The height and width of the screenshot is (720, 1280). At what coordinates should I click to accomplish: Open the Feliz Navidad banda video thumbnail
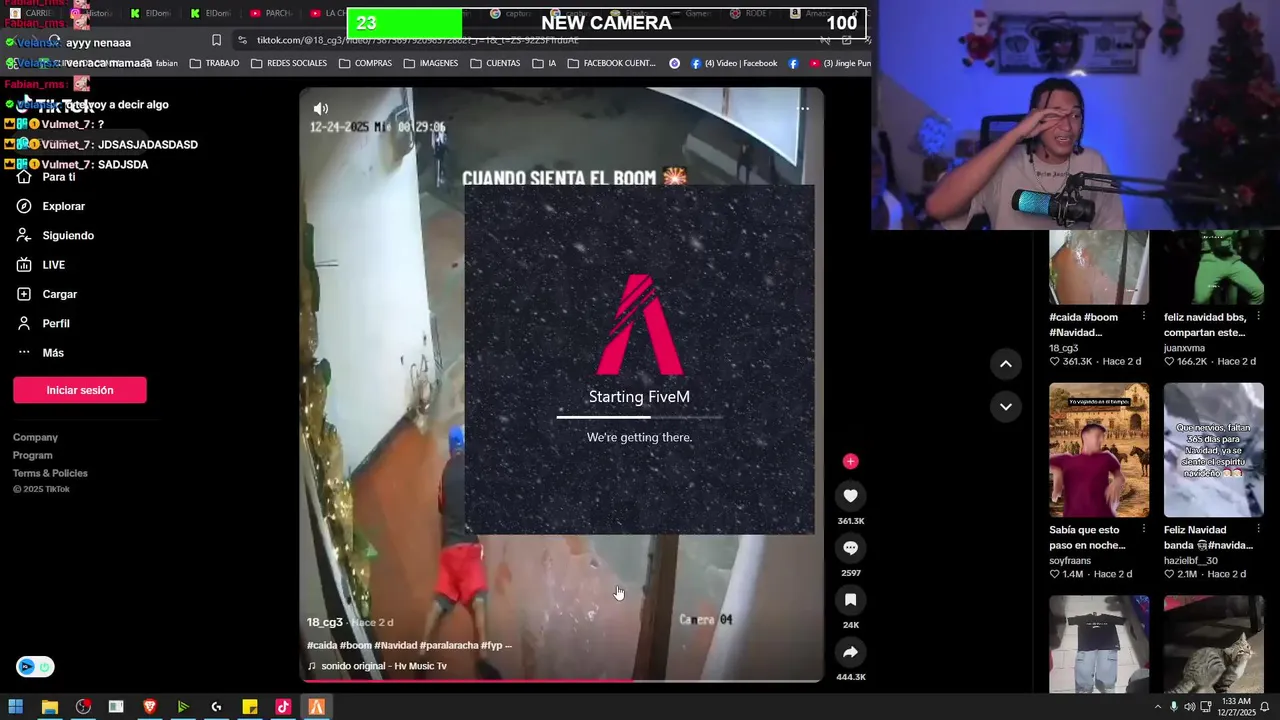click(x=1214, y=450)
